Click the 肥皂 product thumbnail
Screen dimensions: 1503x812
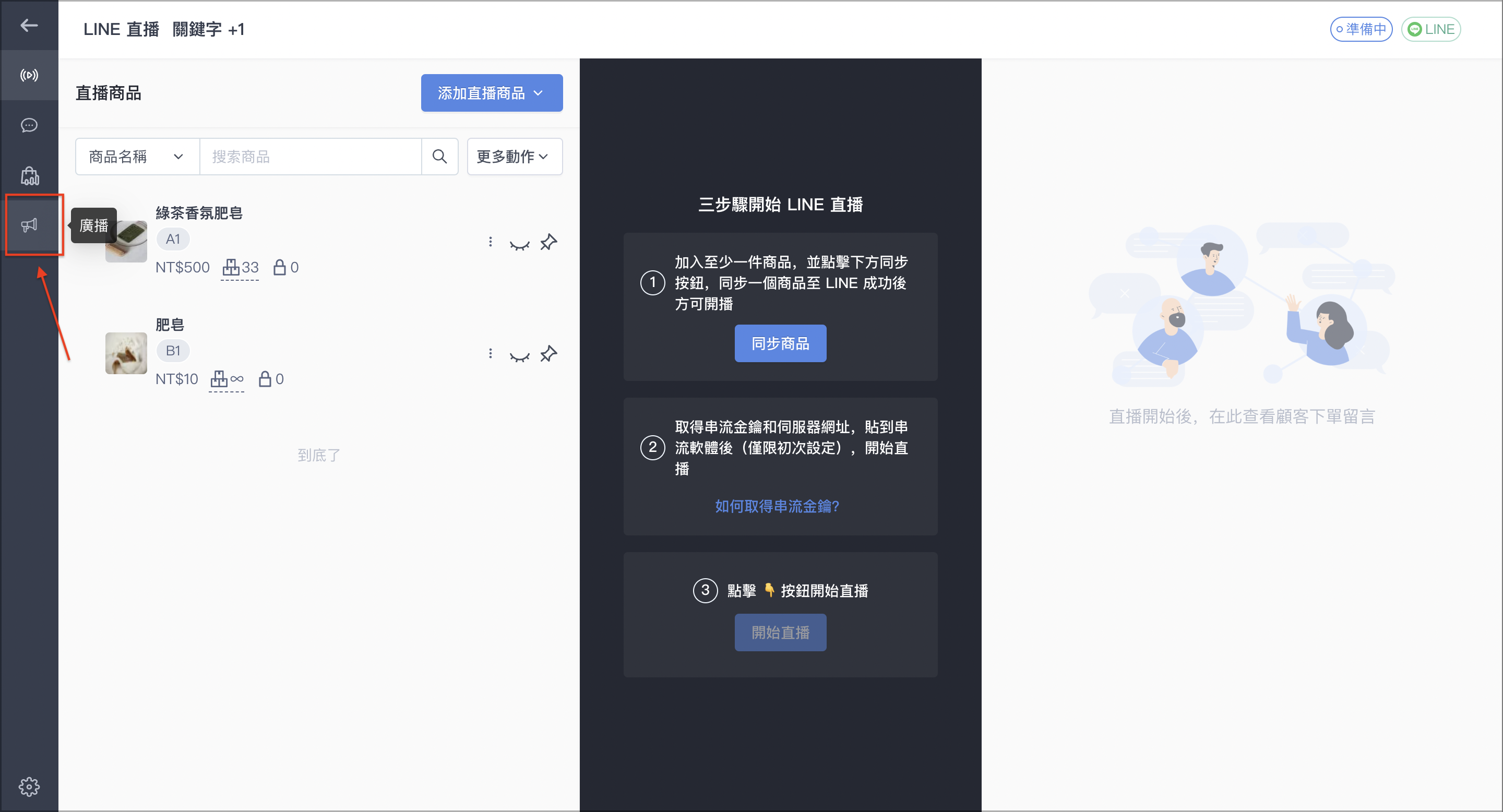[126, 353]
